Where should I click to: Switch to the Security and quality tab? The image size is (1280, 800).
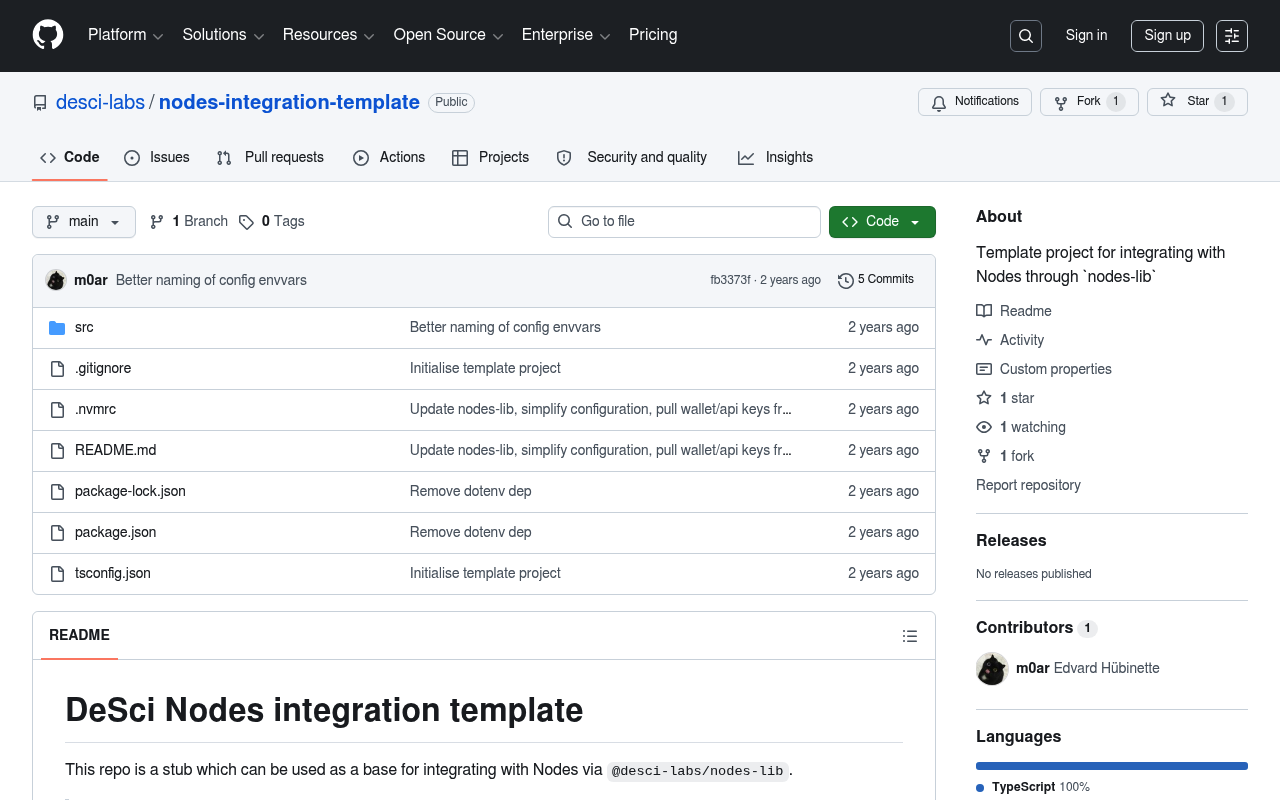[632, 158]
